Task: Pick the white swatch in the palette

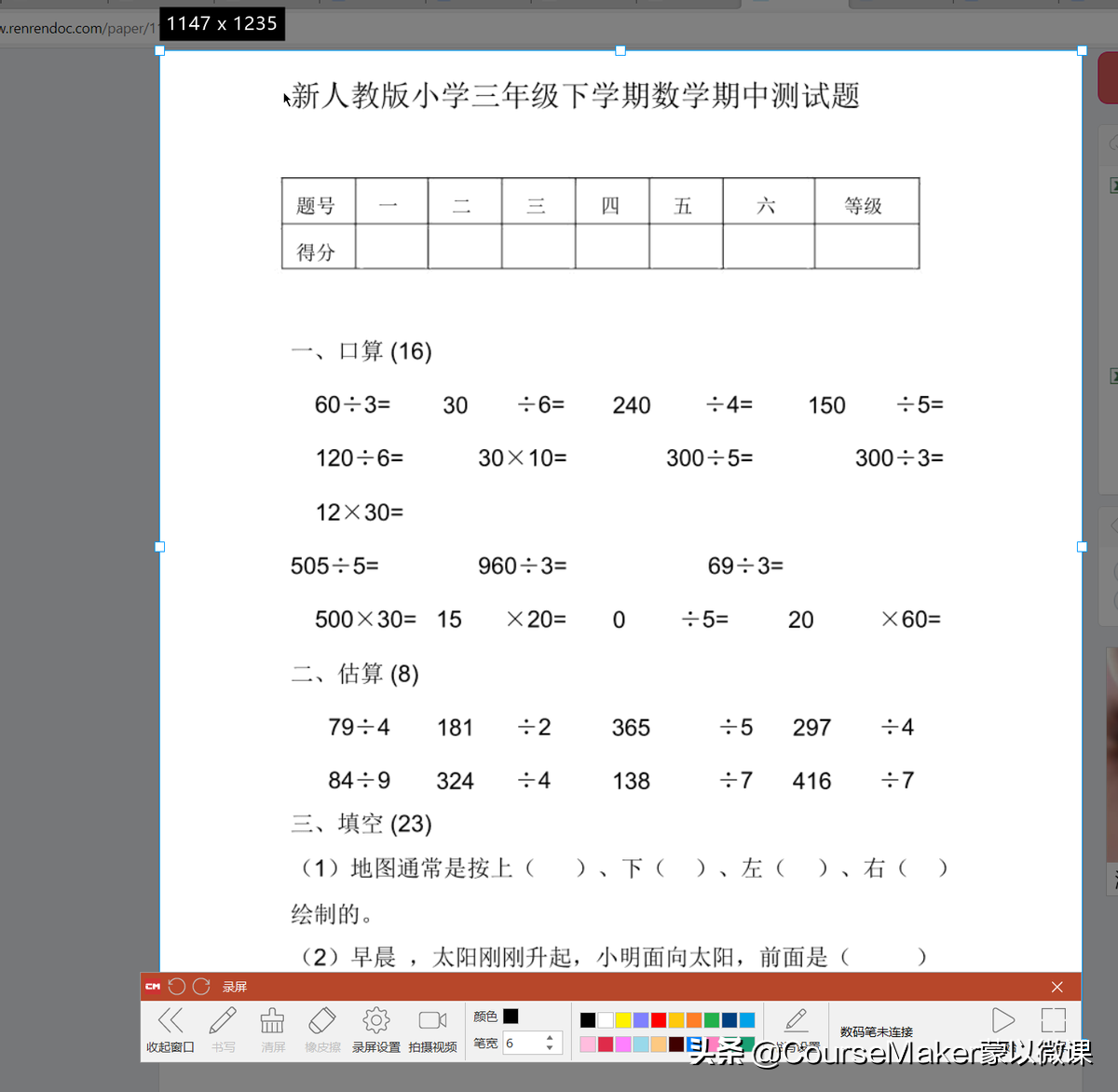Action: 606,1020
